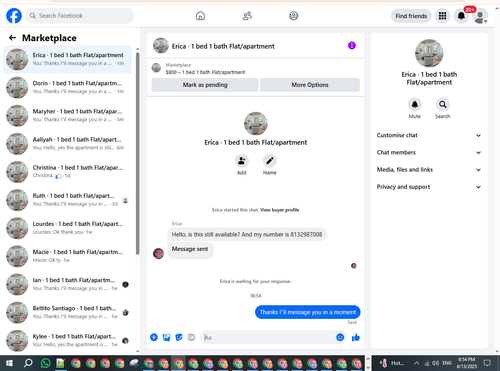500x371 pixels.
Task: Attach a photo to the message
Action: (166, 337)
